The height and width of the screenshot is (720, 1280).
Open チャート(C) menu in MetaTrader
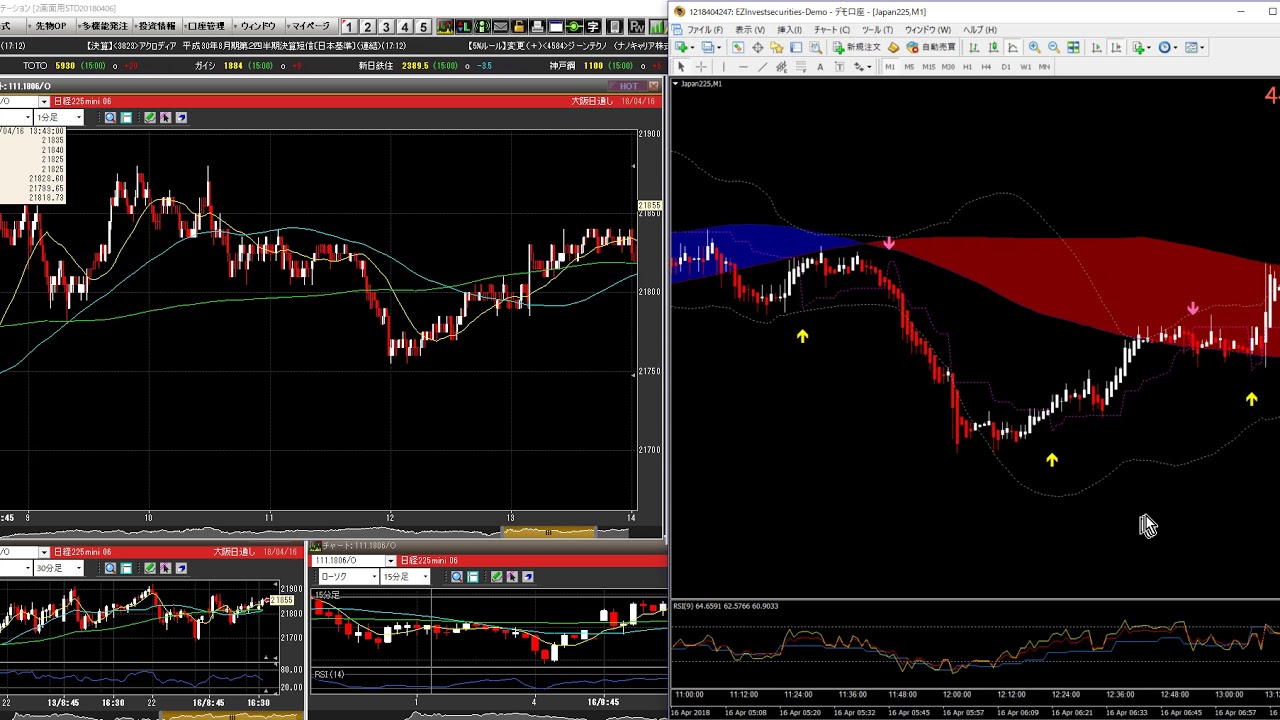(831, 30)
